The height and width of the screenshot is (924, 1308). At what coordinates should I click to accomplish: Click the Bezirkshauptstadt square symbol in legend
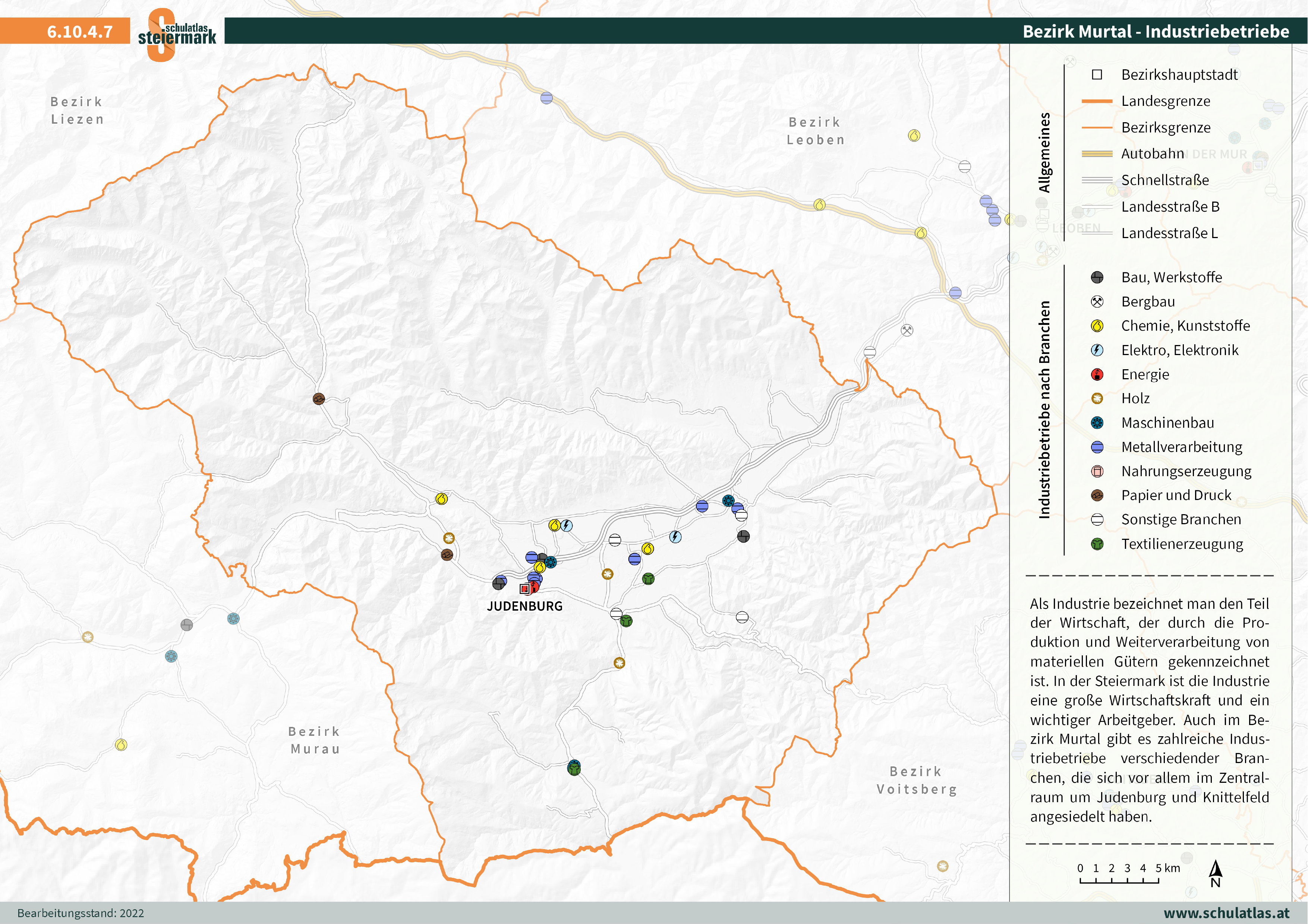coord(1097,75)
